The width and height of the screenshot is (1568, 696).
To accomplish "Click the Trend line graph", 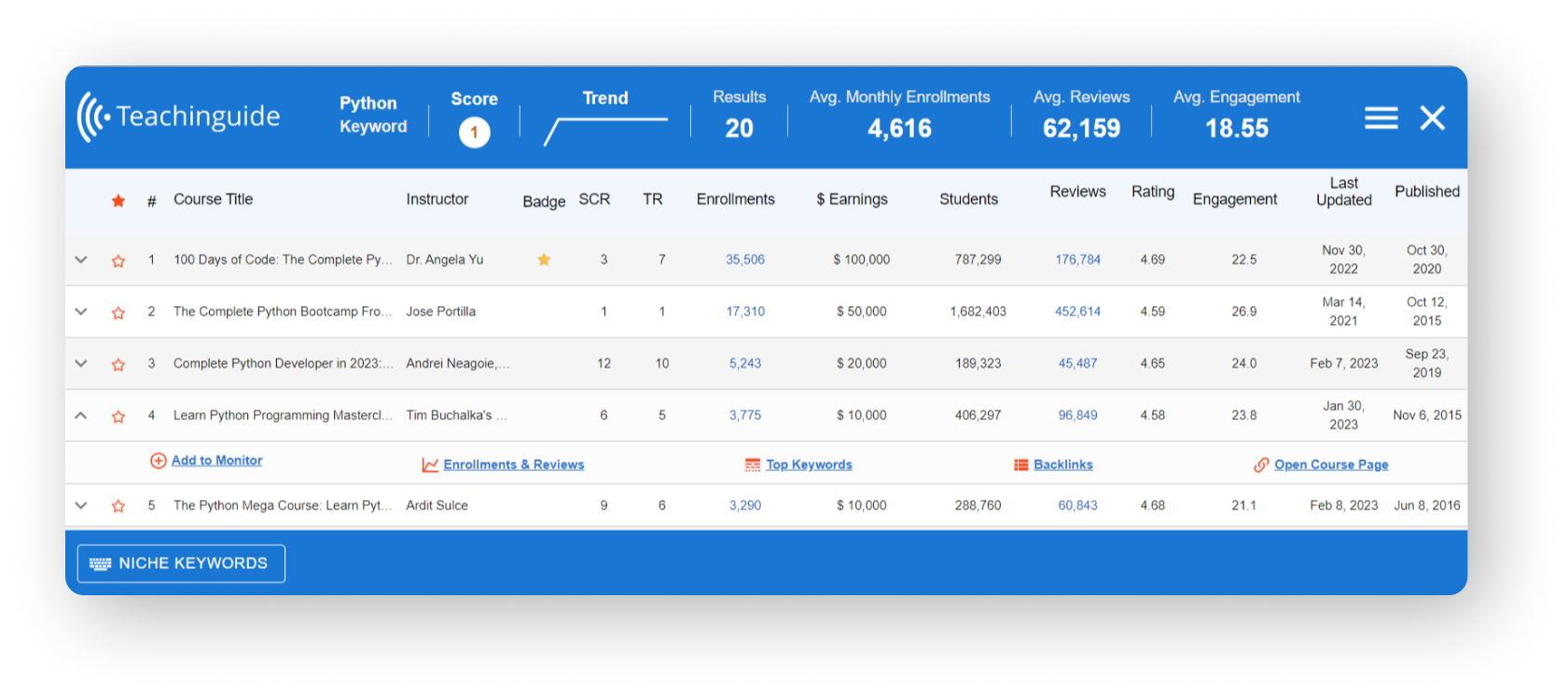I will point(605,132).
